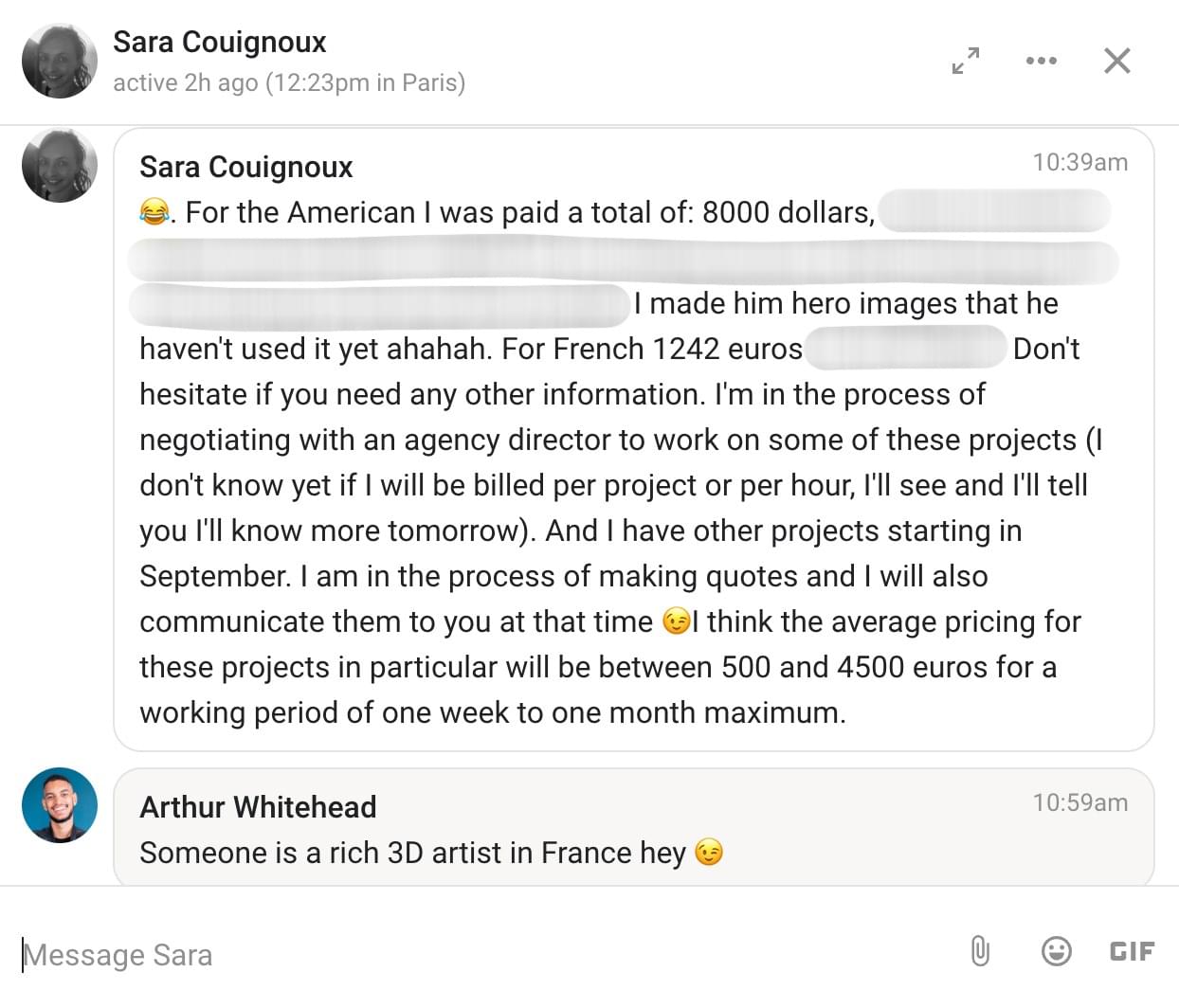The width and height of the screenshot is (1179, 1008).
Task: Click the winking emoji in Arthur's reply
Action: pos(709,853)
